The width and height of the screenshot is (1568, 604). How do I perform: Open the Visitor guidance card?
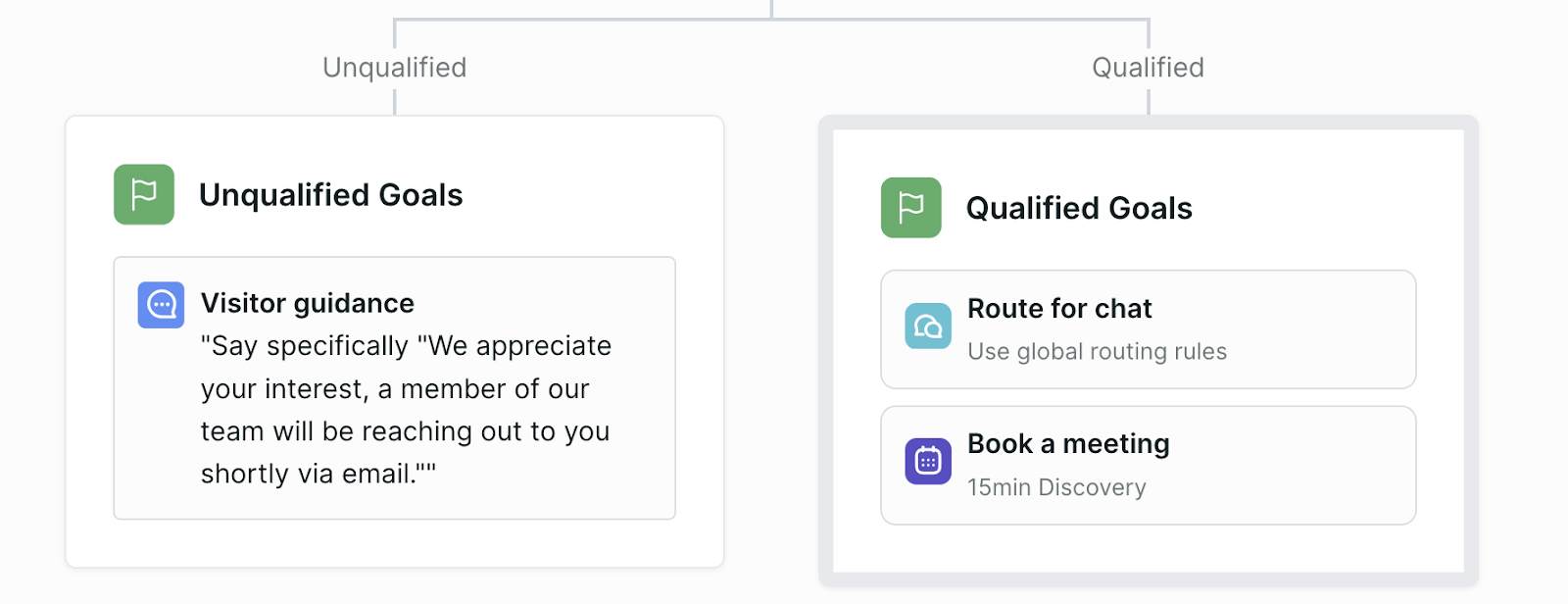pos(395,388)
